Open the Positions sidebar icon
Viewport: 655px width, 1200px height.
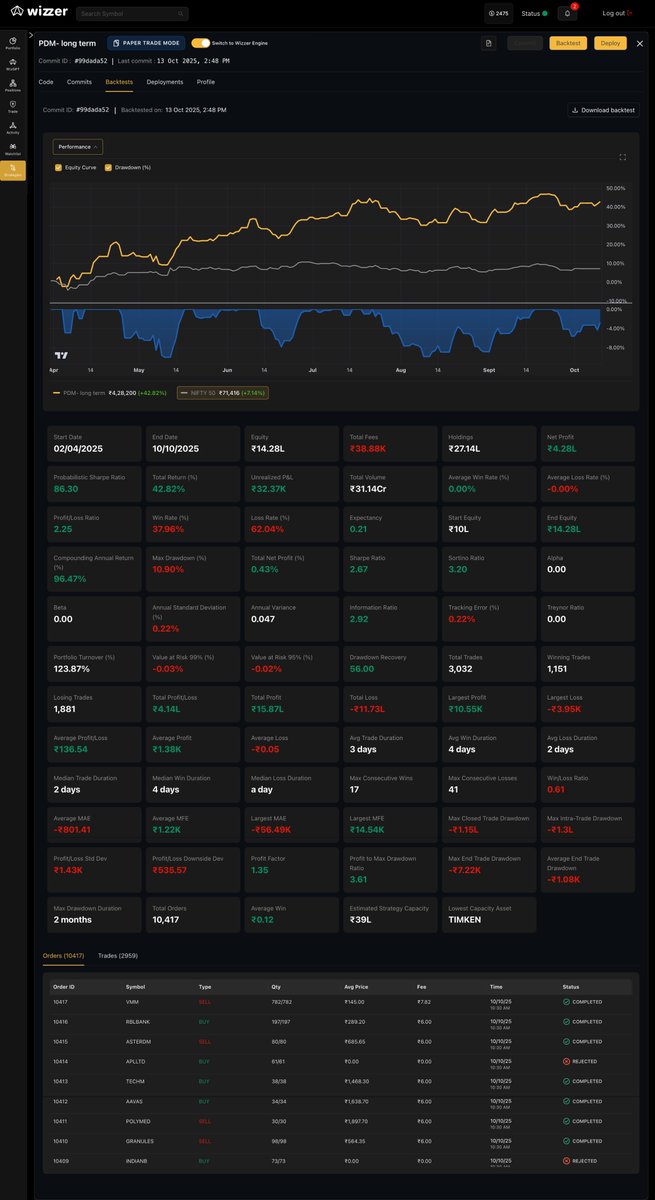[x=13, y=84]
